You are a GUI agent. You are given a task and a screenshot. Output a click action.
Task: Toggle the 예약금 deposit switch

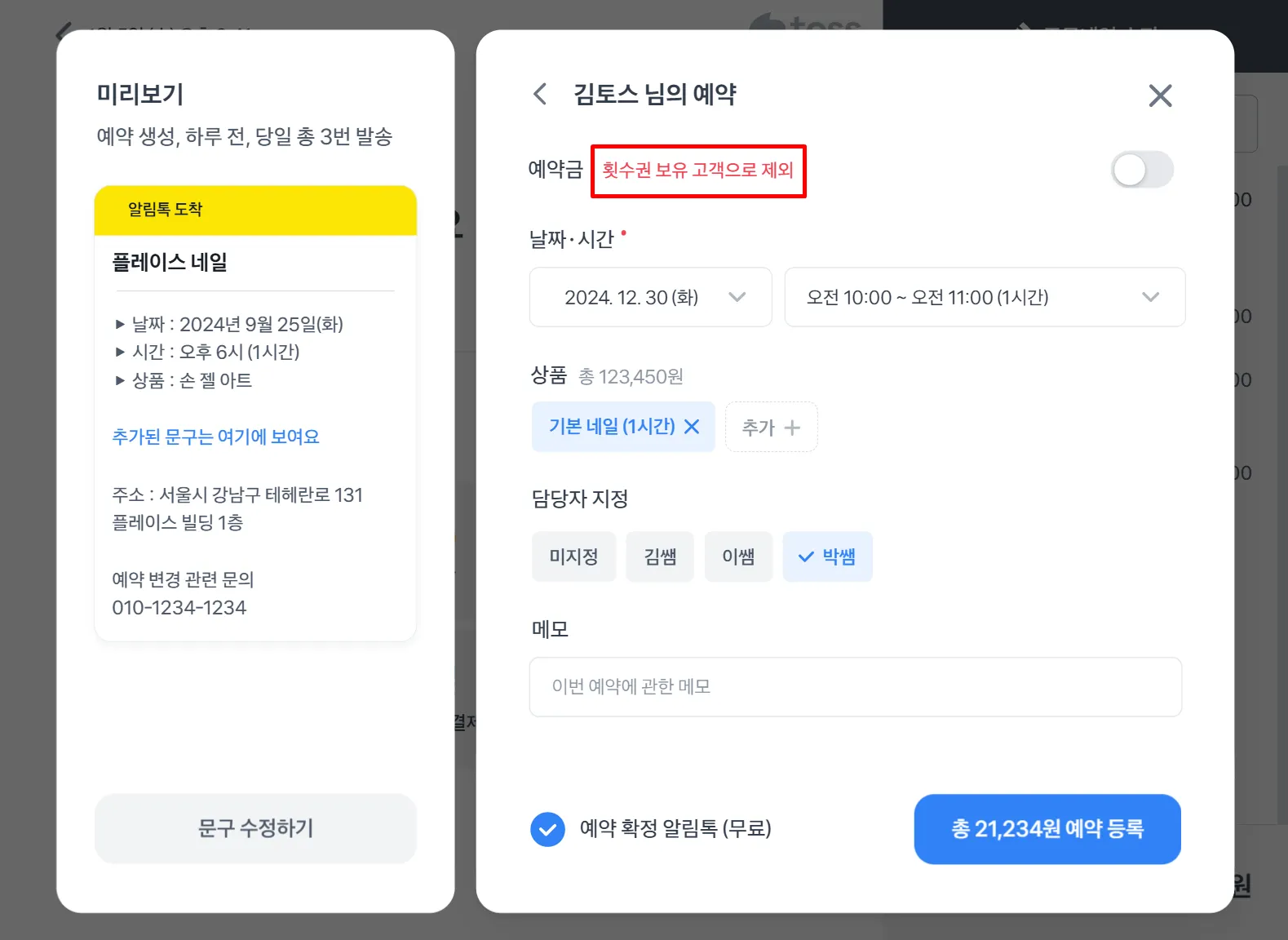1142,170
